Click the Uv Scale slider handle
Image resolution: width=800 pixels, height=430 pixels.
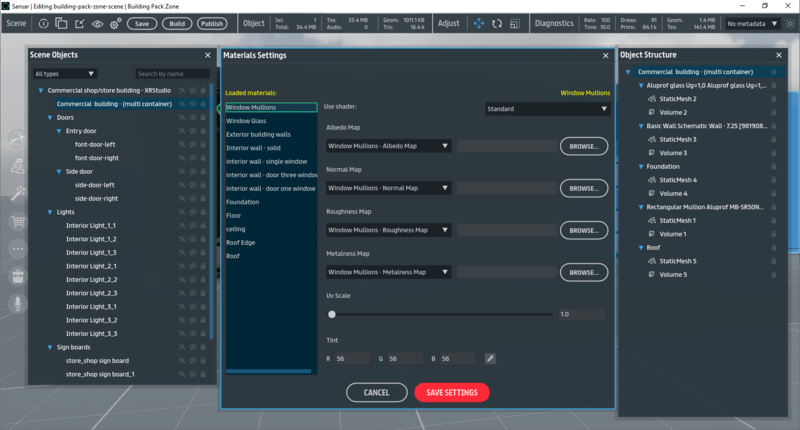click(x=332, y=314)
